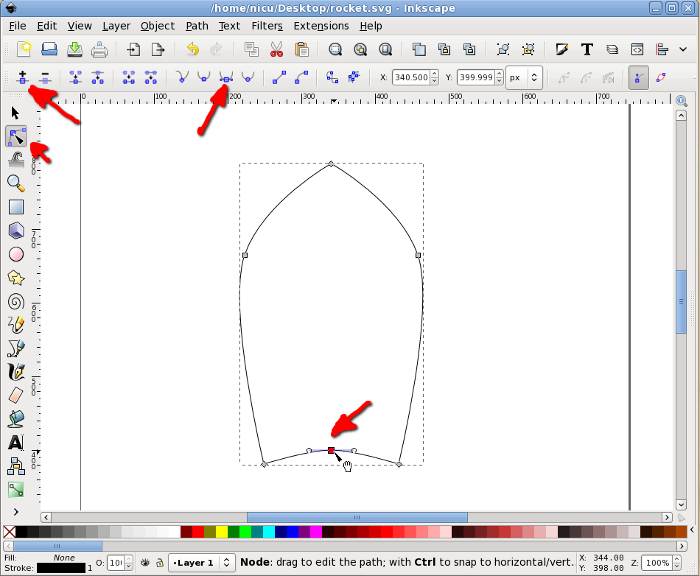Select the Bezier pen tool
The width and height of the screenshot is (700, 576).
pos(16,348)
